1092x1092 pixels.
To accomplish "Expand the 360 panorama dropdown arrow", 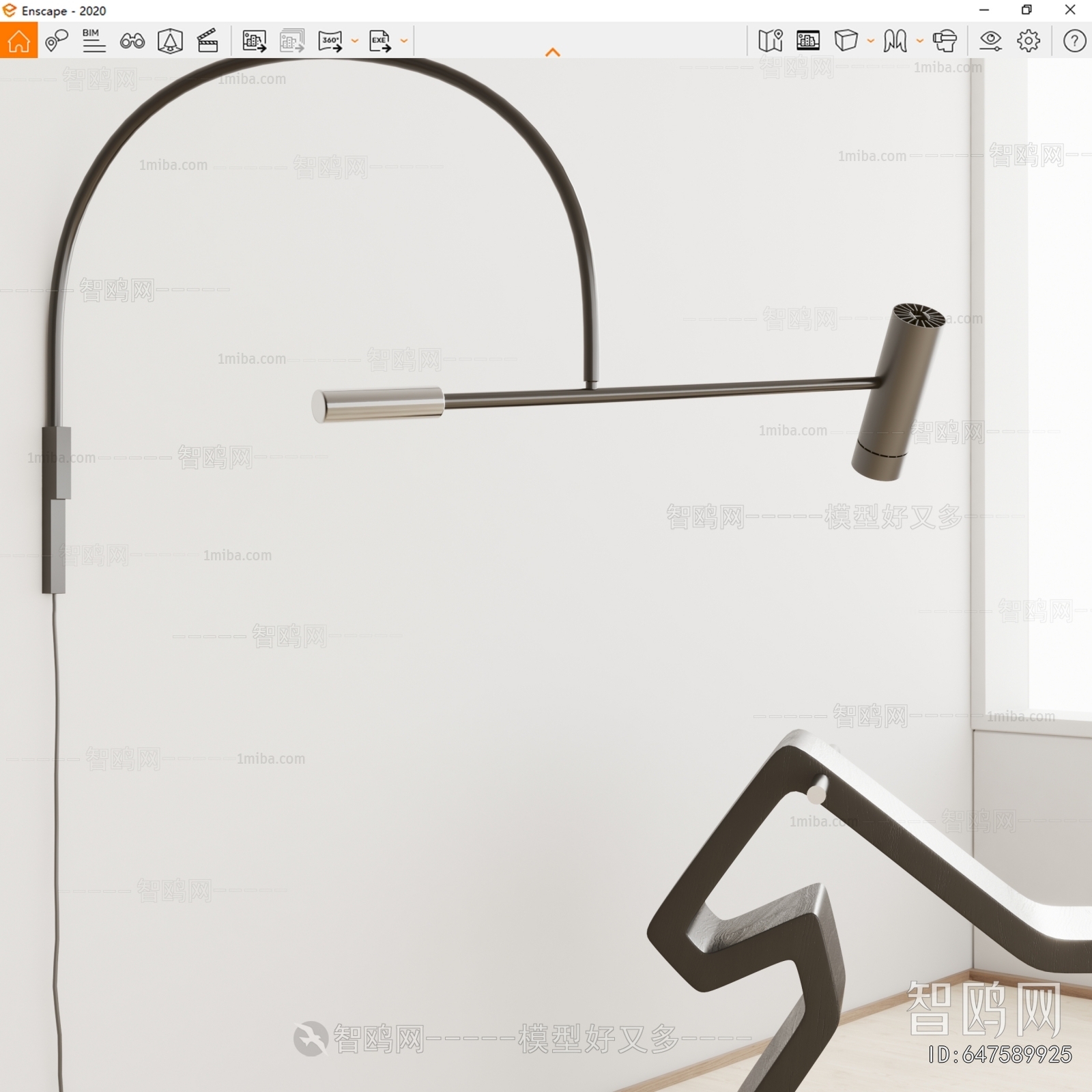I will pos(355,41).
